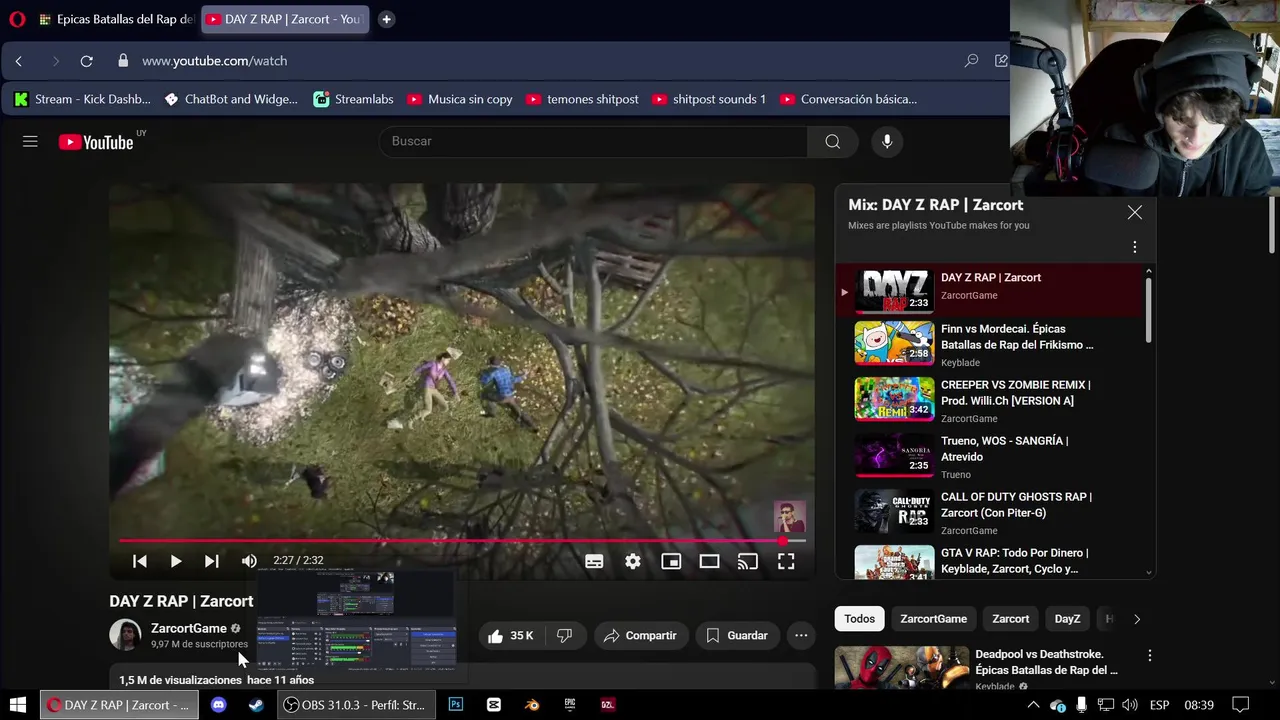Open the Windows notification center

[1240, 705]
